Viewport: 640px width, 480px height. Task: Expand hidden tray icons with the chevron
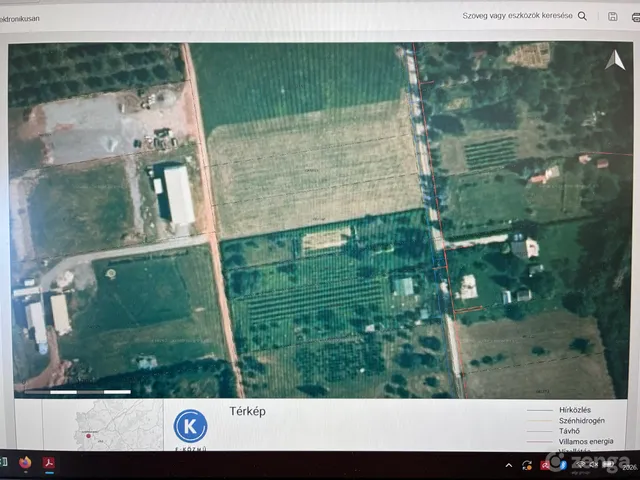[x=509, y=465]
